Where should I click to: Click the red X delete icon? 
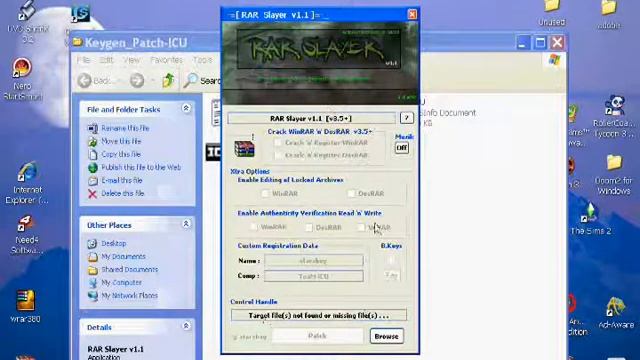tap(93, 193)
